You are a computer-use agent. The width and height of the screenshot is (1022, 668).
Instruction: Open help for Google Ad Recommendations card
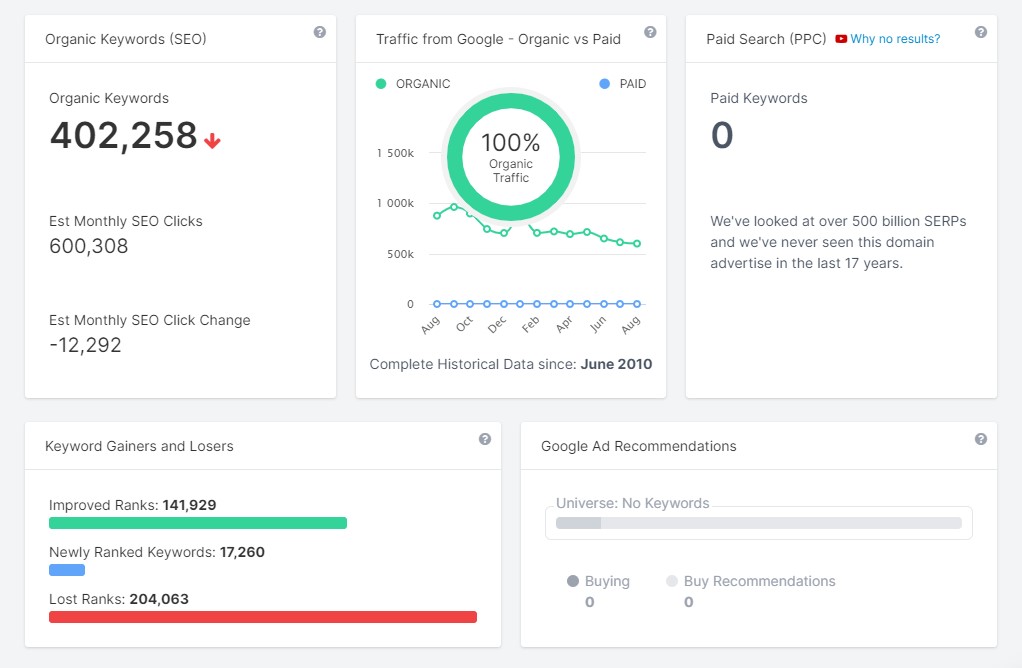(980, 439)
